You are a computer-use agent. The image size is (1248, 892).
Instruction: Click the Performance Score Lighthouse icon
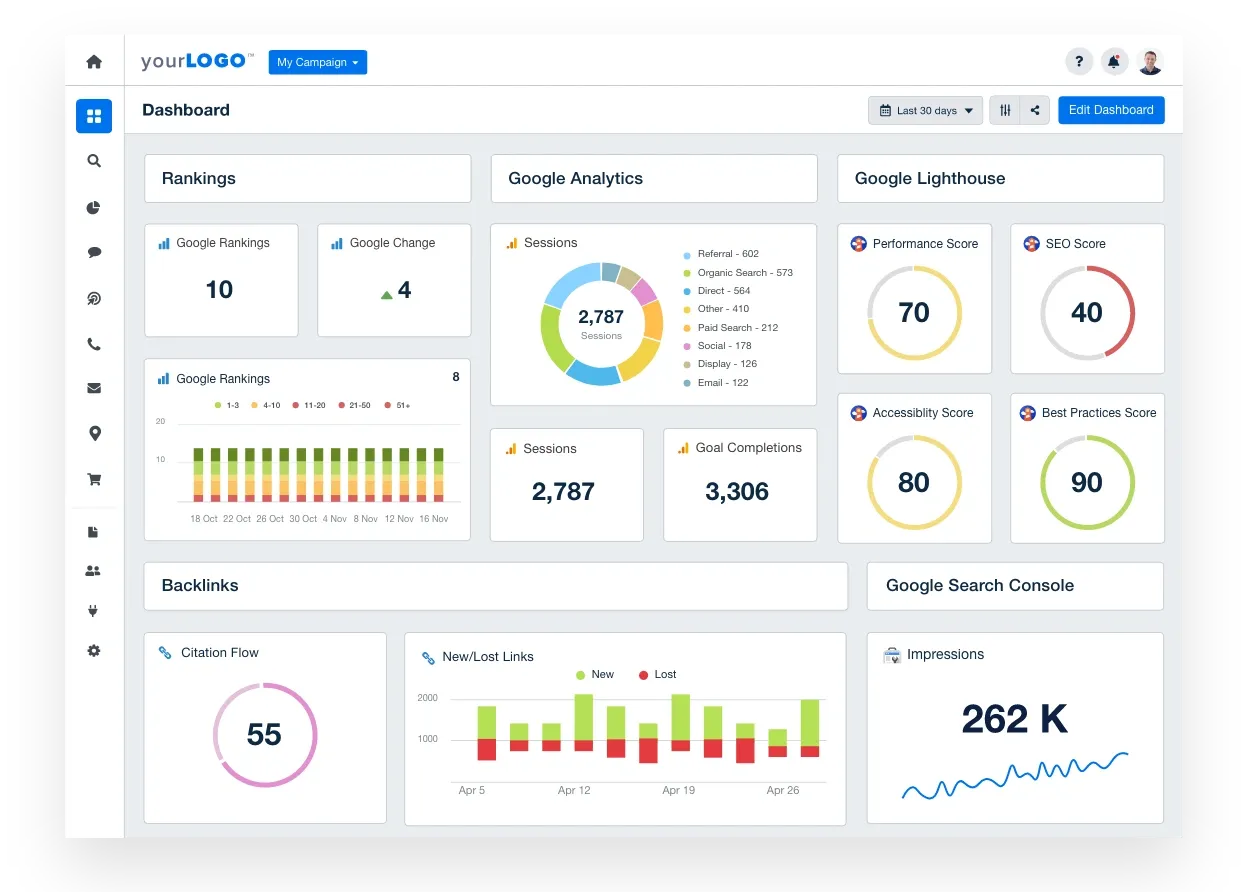[x=858, y=244]
